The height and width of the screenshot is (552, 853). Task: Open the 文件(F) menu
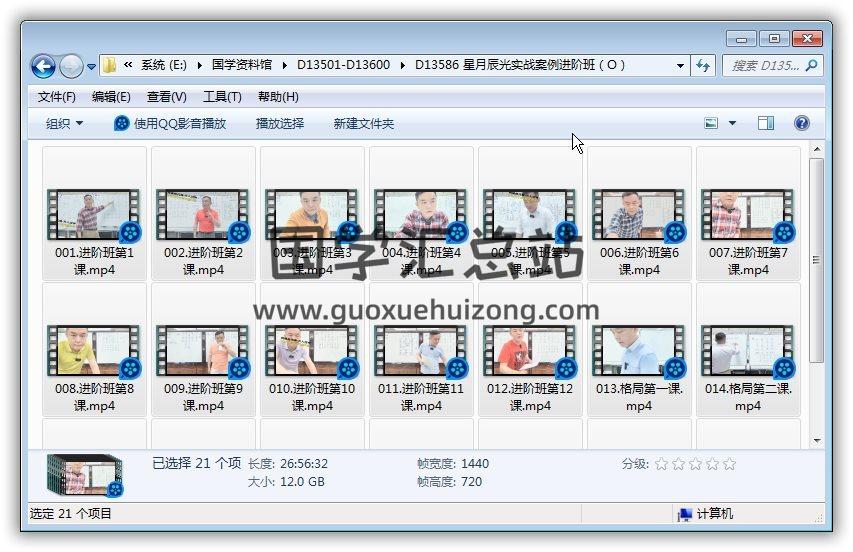[57, 97]
